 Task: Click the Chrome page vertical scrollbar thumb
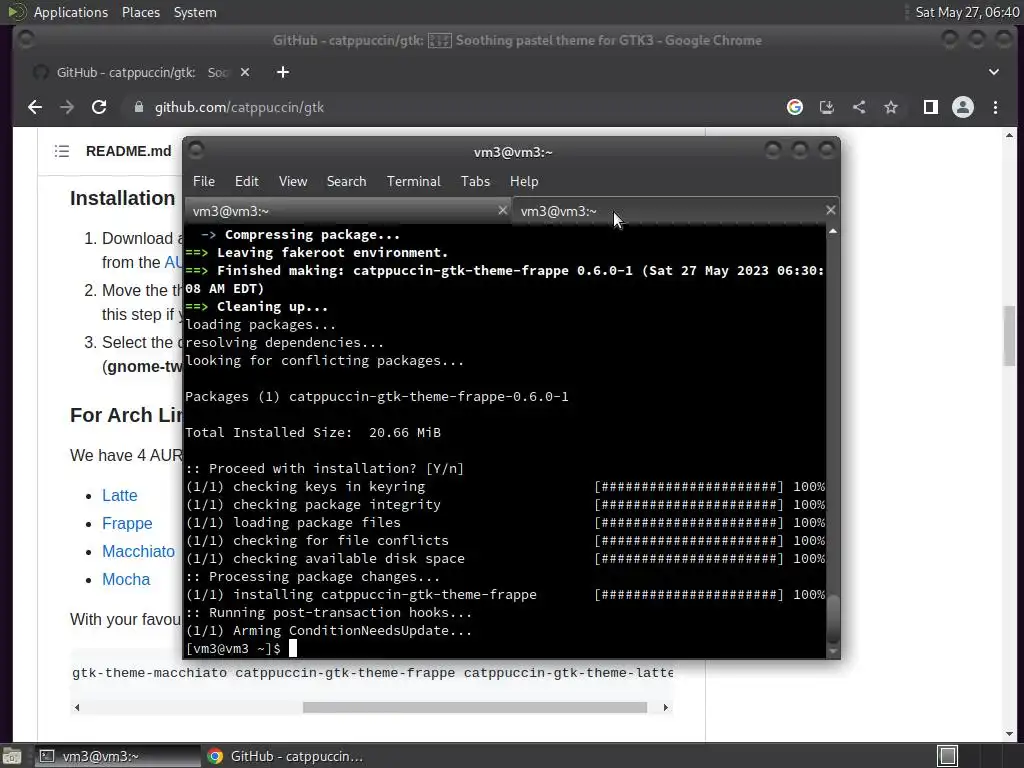(x=1010, y=336)
